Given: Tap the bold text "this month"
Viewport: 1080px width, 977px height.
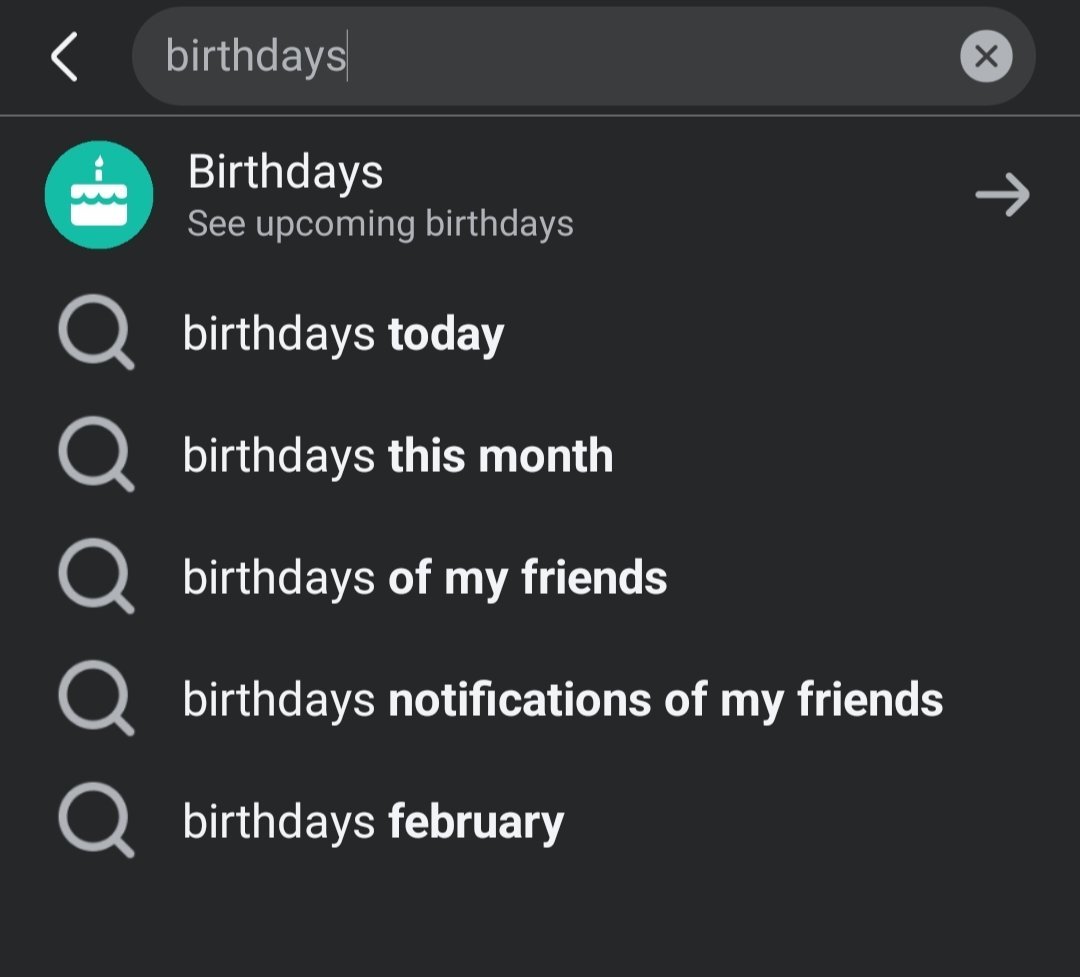Looking at the screenshot, I should click(x=500, y=457).
